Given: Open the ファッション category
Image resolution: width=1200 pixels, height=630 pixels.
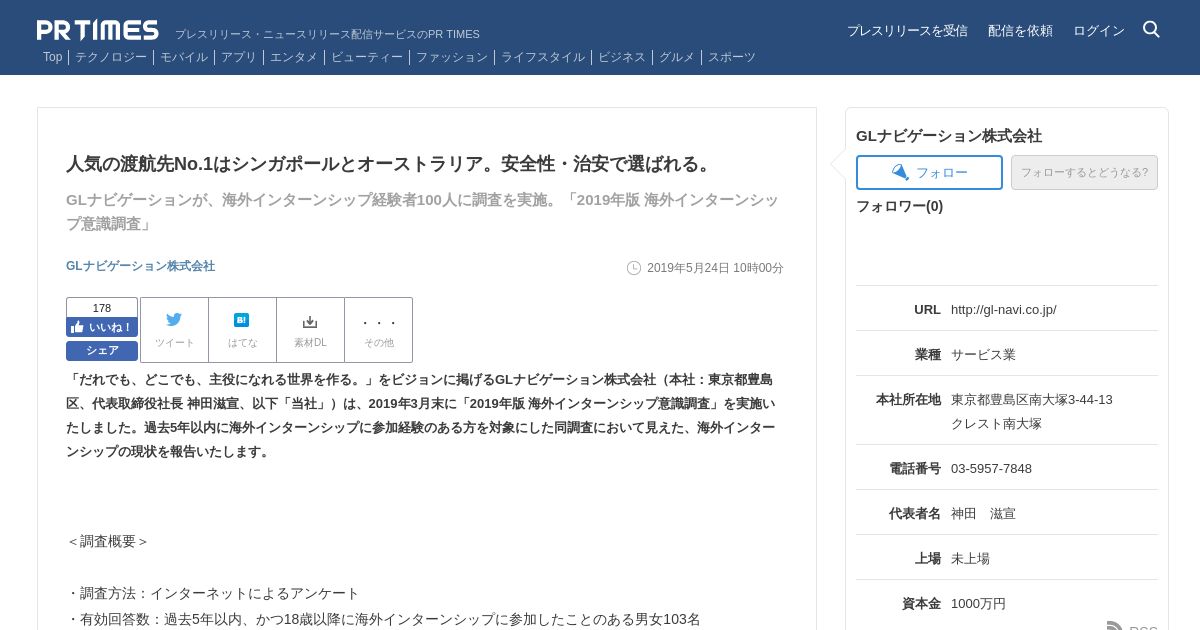Looking at the screenshot, I should (452, 57).
